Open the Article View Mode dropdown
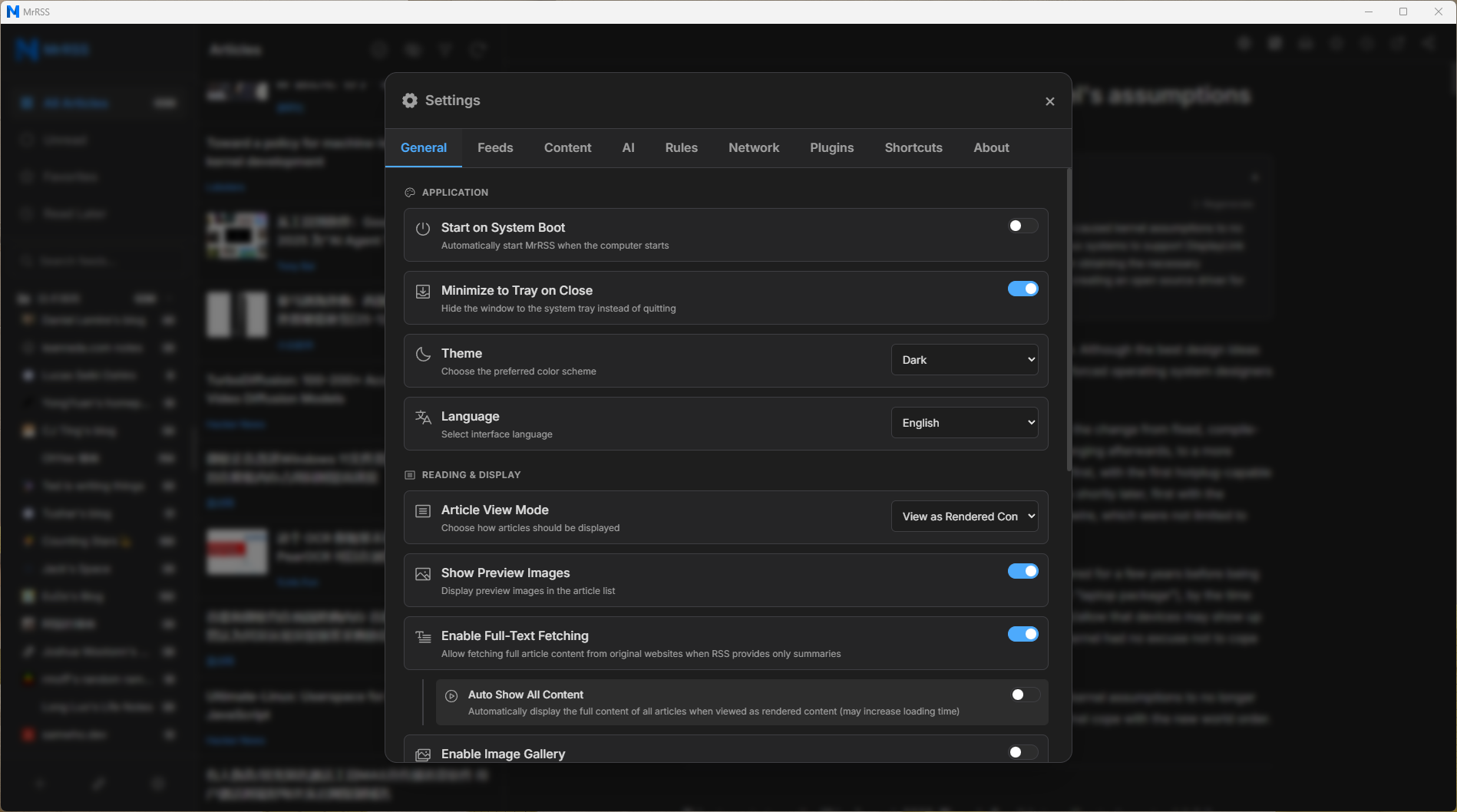The width and height of the screenshot is (1457, 812). click(964, 516)
